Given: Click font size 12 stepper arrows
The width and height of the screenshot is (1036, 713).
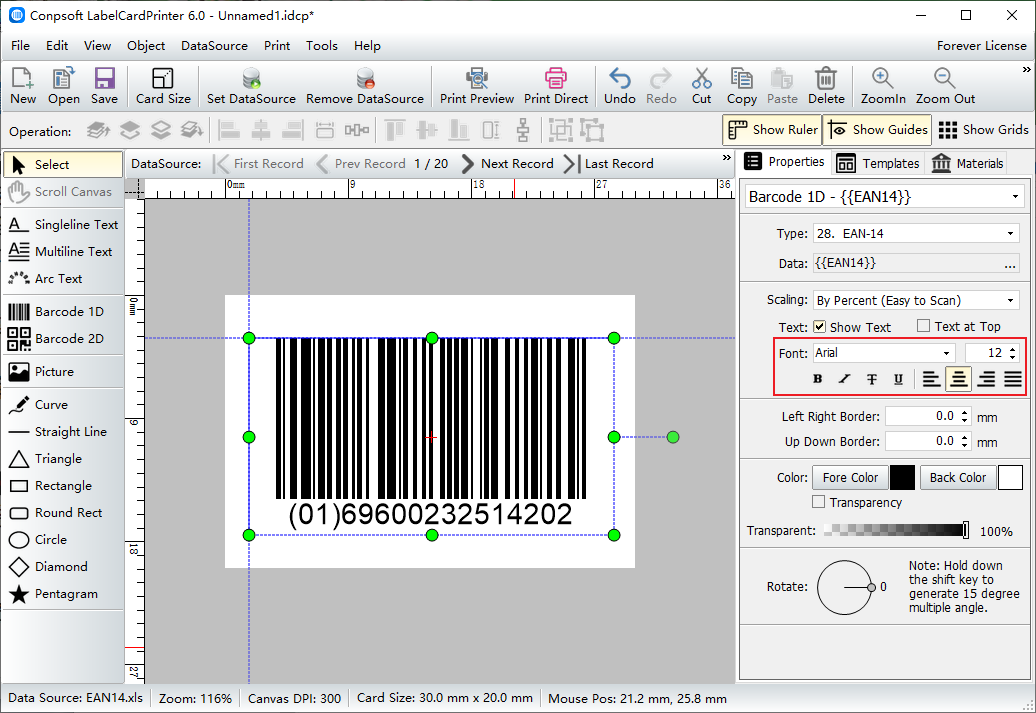Looking at the screenshot, I should pyautogui.click(x=1013, y=354).
